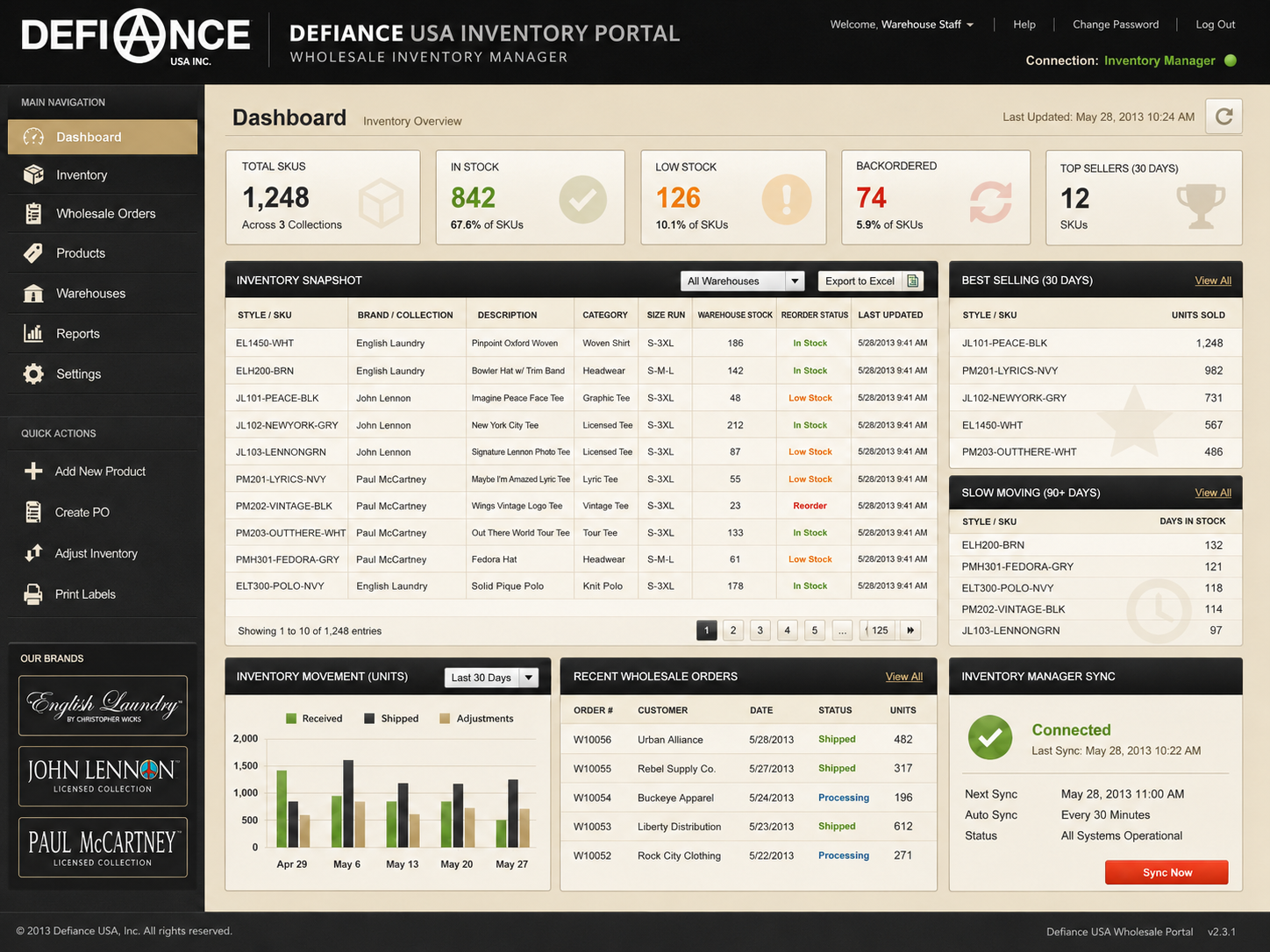
Task: Click the Settings gear icon
Action: pos(33,373)
